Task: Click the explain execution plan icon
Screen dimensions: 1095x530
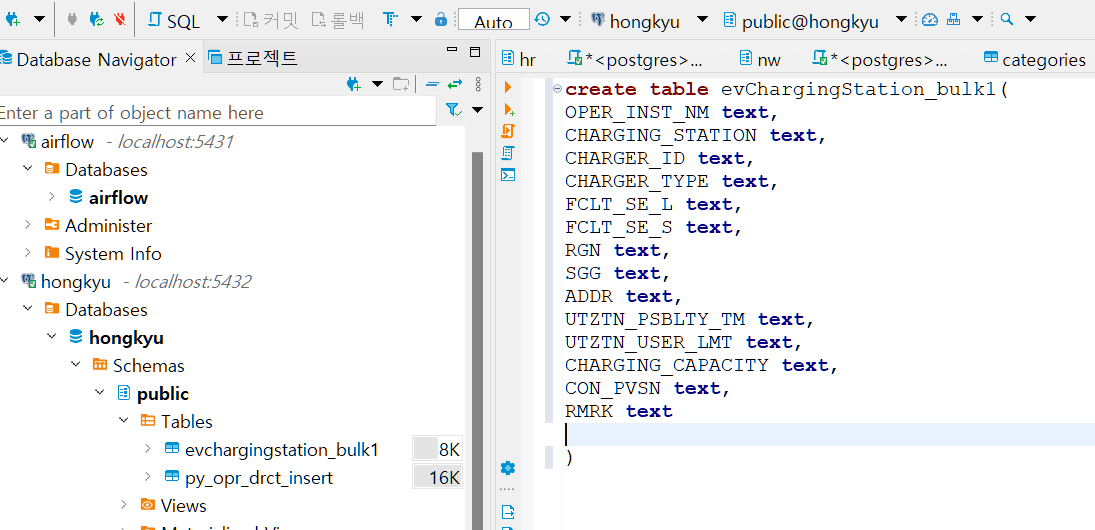Action: [508, 153]
